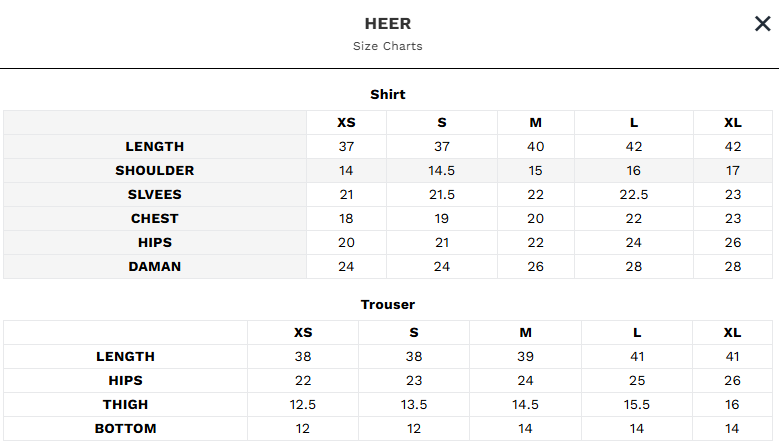
Task: Select the LENGTH row label in Trouser table
Action: tap(126, 357)
